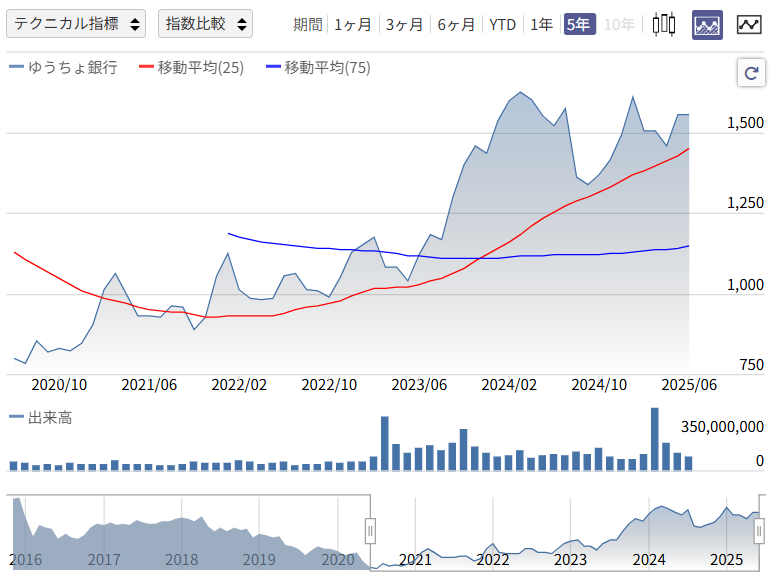Screen dimensions: 776x575
Task: Reset the chart with refresh icon
Action: point(751,73)
